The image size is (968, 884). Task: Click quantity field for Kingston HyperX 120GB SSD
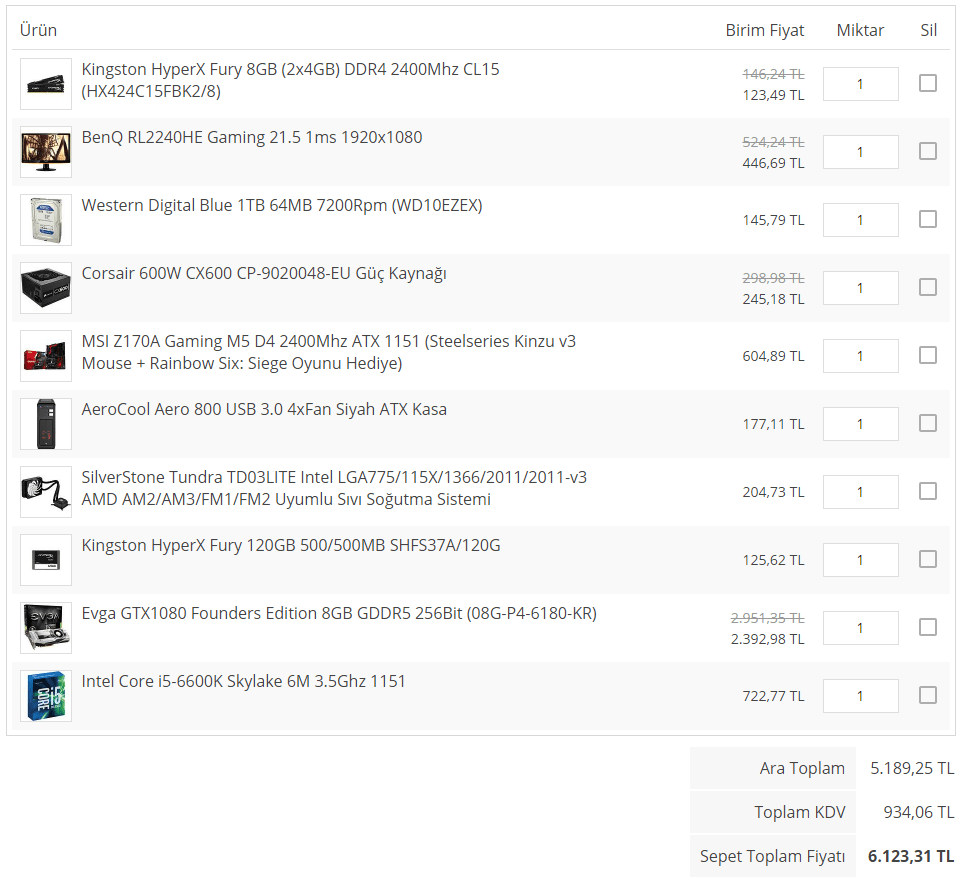tap(861, 559)
